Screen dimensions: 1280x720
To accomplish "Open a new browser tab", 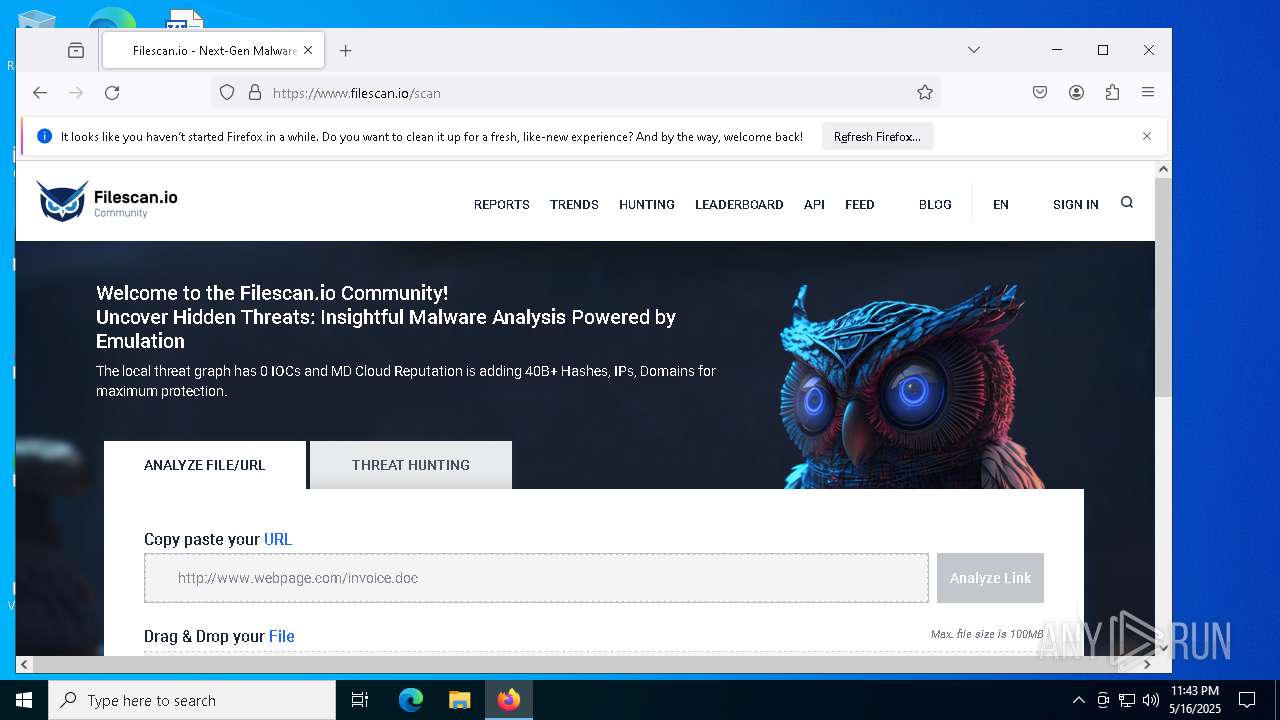I will 346,50.
